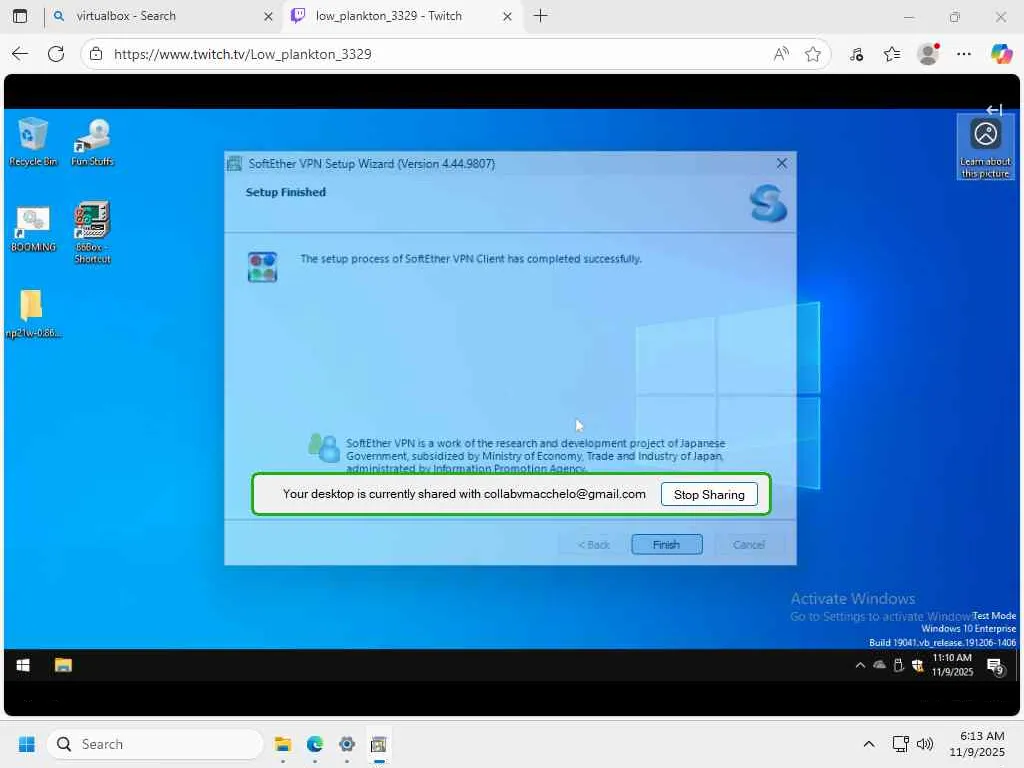1024x768 pixels.
Task: Open a new browser tab
Action: click(x=541, y=16)
